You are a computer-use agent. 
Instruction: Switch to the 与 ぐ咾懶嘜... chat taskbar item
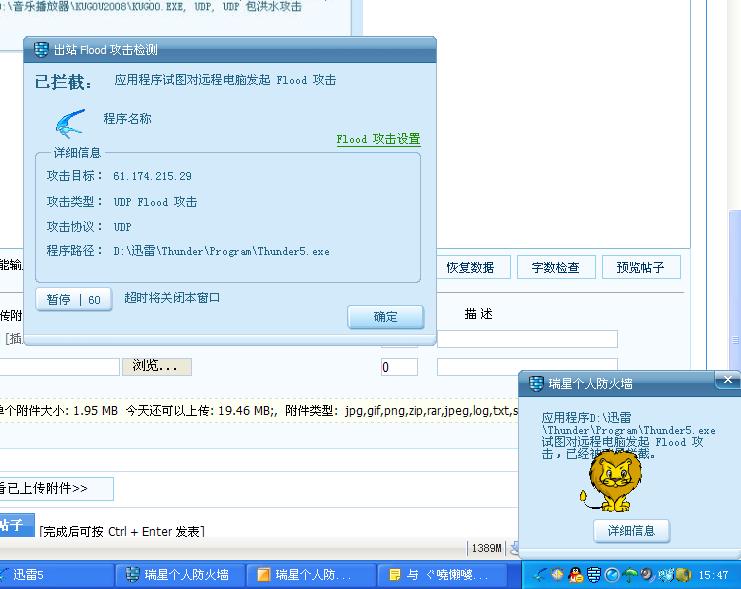point(442,575)
